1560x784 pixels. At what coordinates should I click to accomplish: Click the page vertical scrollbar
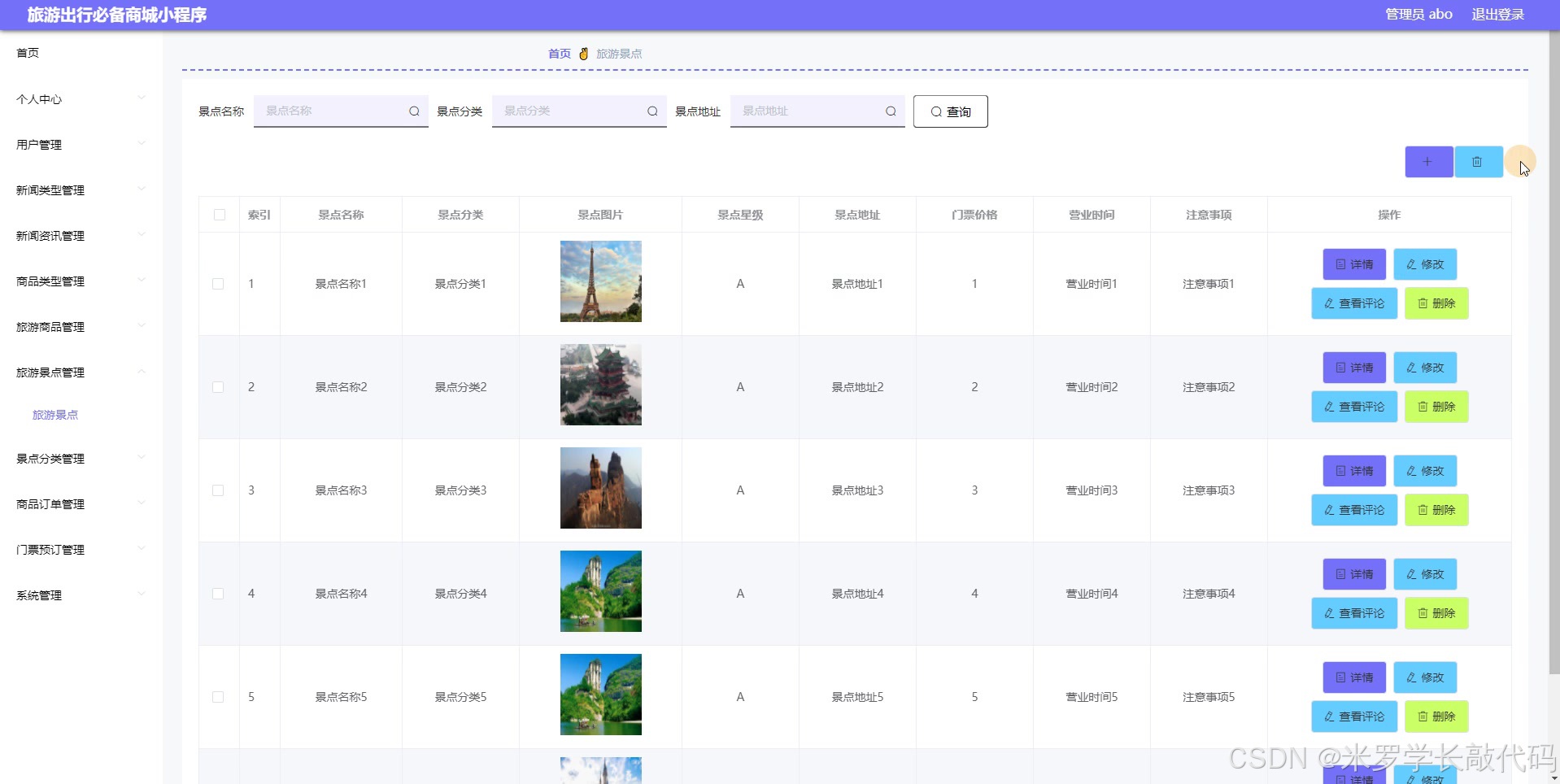click(x=1554, y=354)
